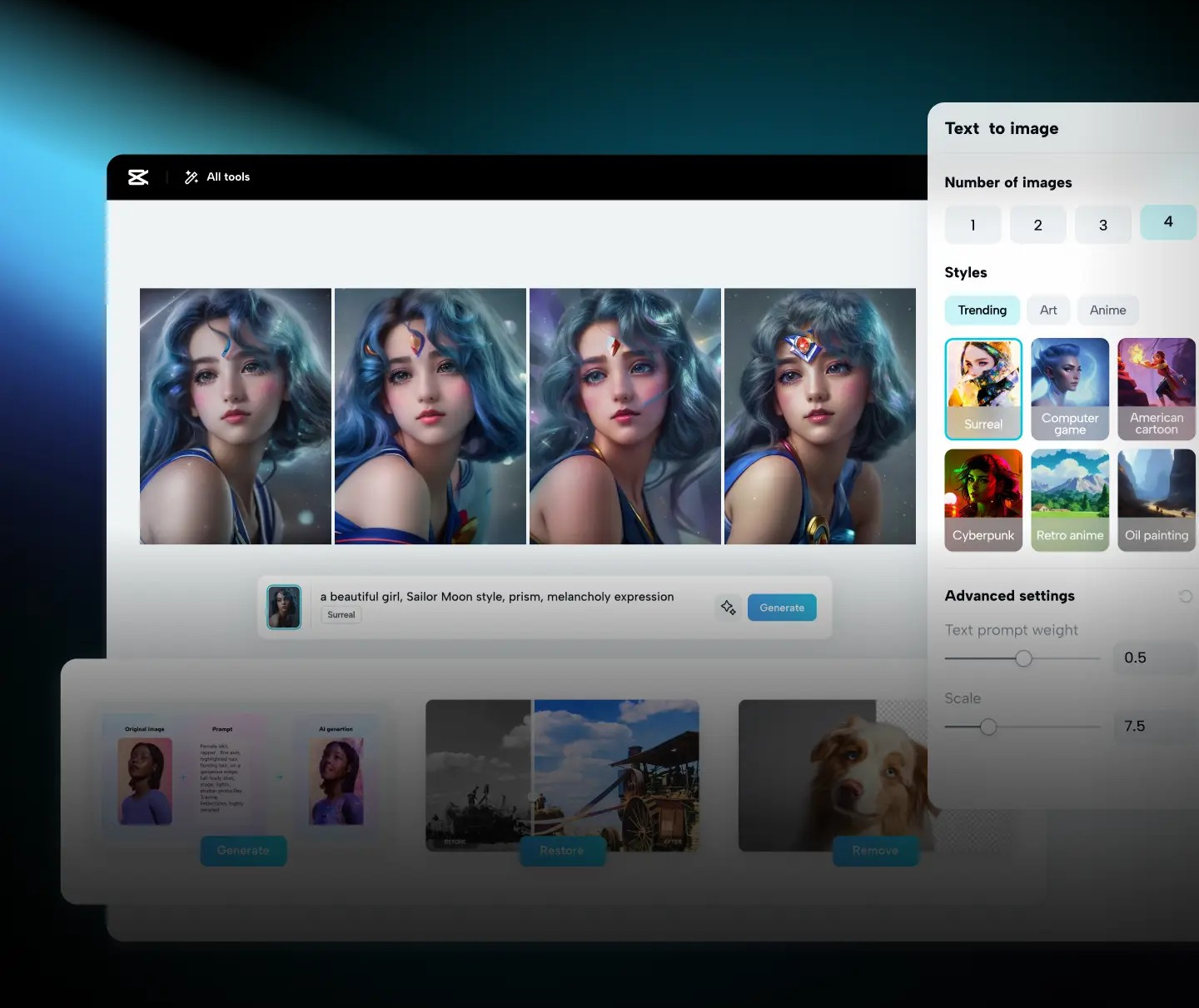
Task: Click the scale value field 7.5
Action: [1154, 726]
